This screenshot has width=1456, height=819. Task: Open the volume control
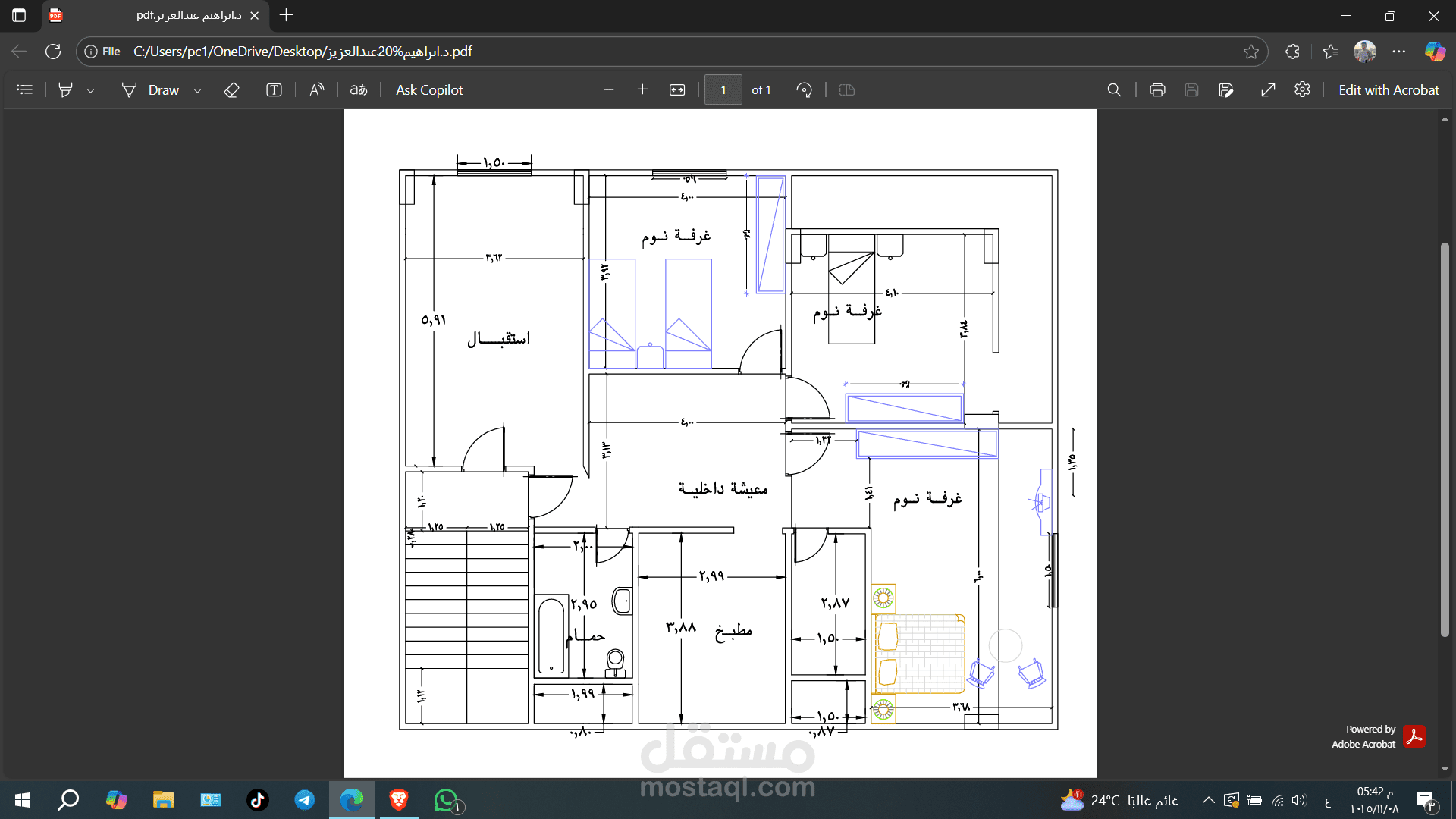(1300, 800)
